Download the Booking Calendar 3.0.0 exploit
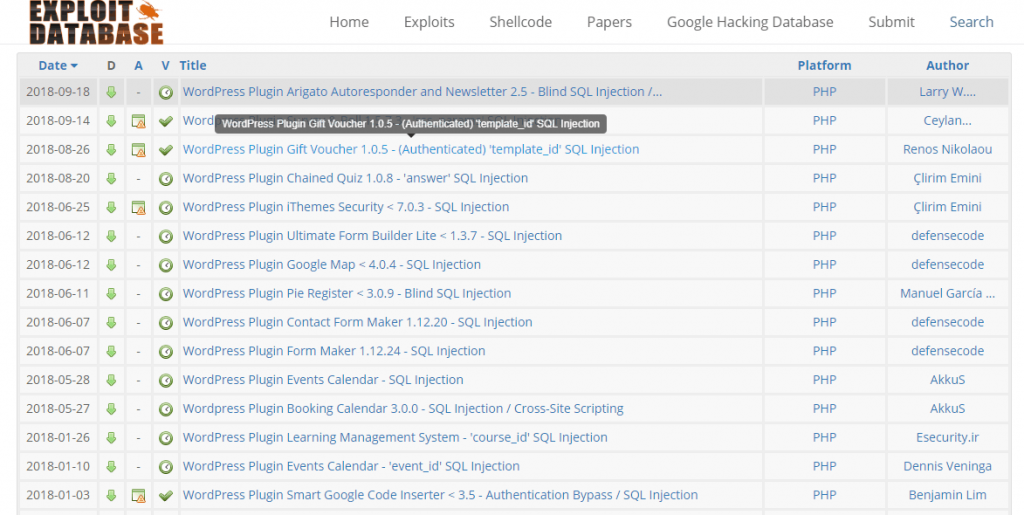The image size is (1024, 515). (111, 409)
